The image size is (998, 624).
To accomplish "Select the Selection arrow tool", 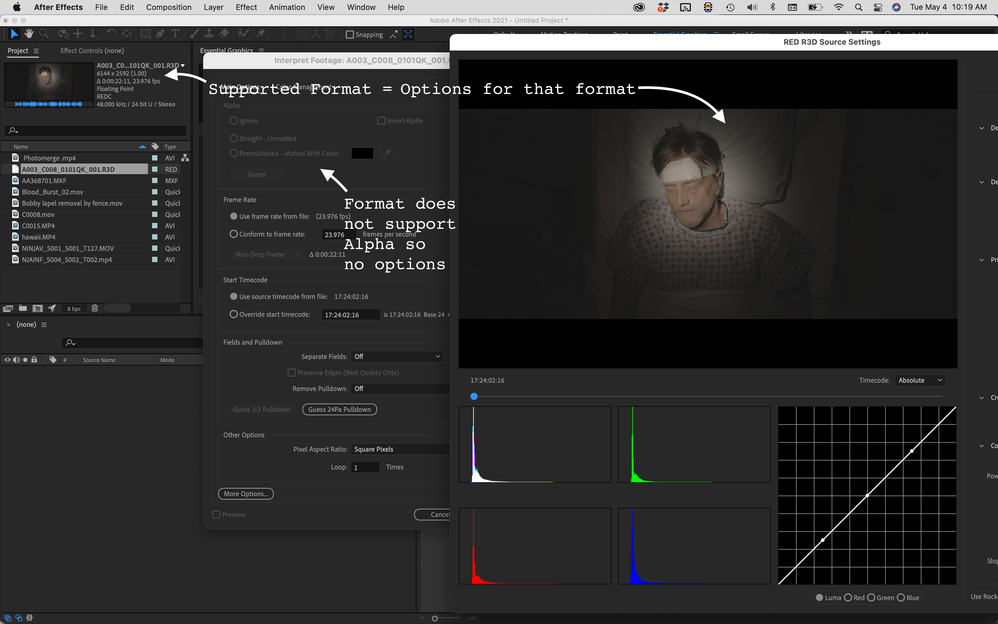I will click(x=14, y=34).
